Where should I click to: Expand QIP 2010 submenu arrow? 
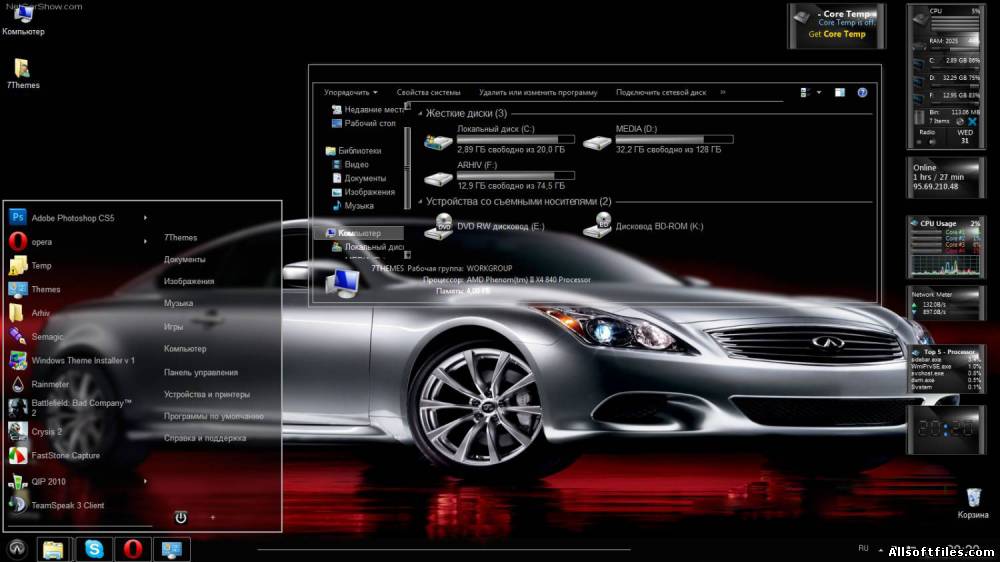tap(145, 482)
